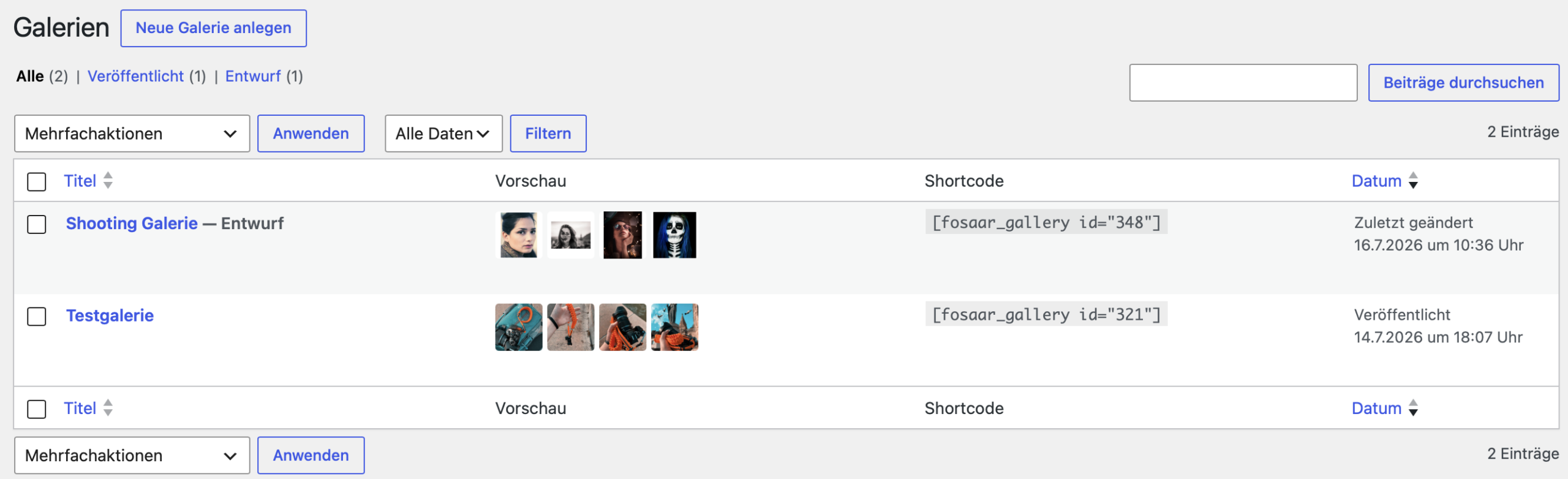Open the Alle Daten date filter

[x=443, y=134]
